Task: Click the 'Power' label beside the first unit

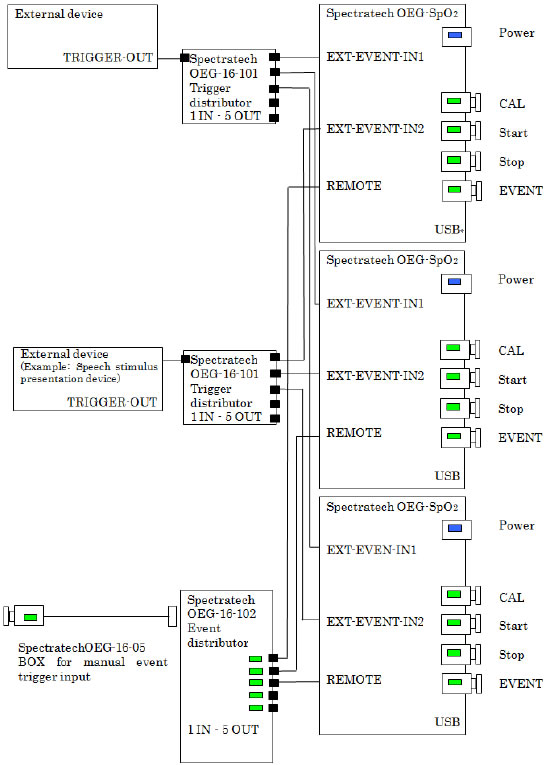Action: pos(516,33)
